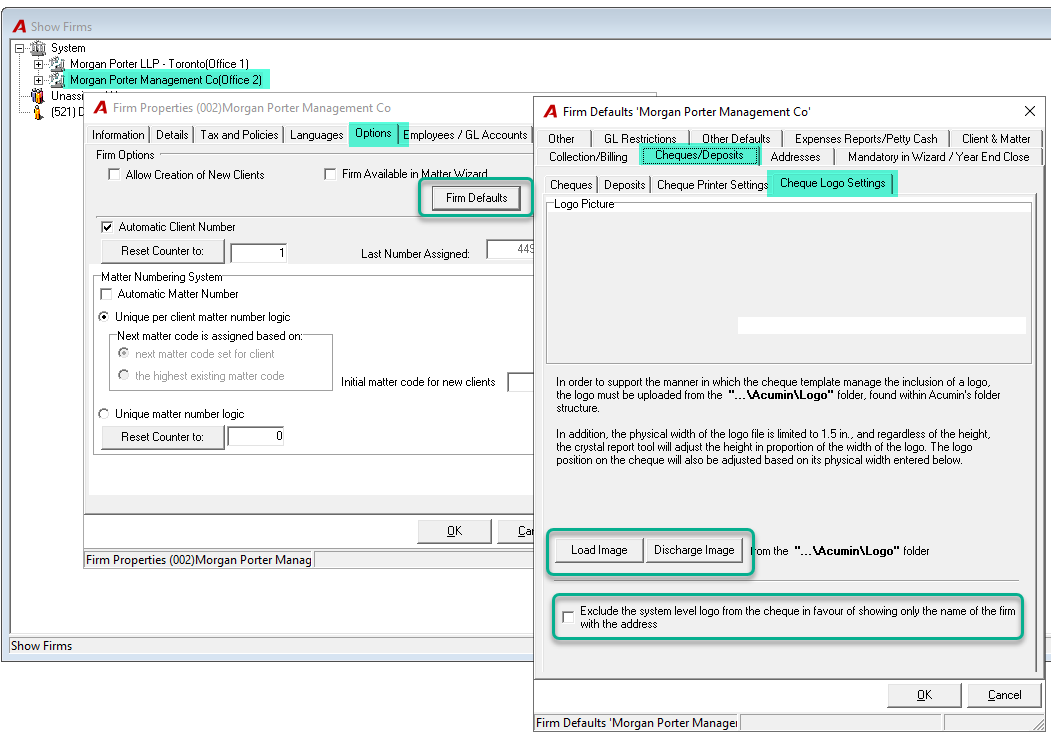This screenshot has width=1051, height=738.
Task: Click the Unassigned node icon in the tree
Action: coord(38,97)
